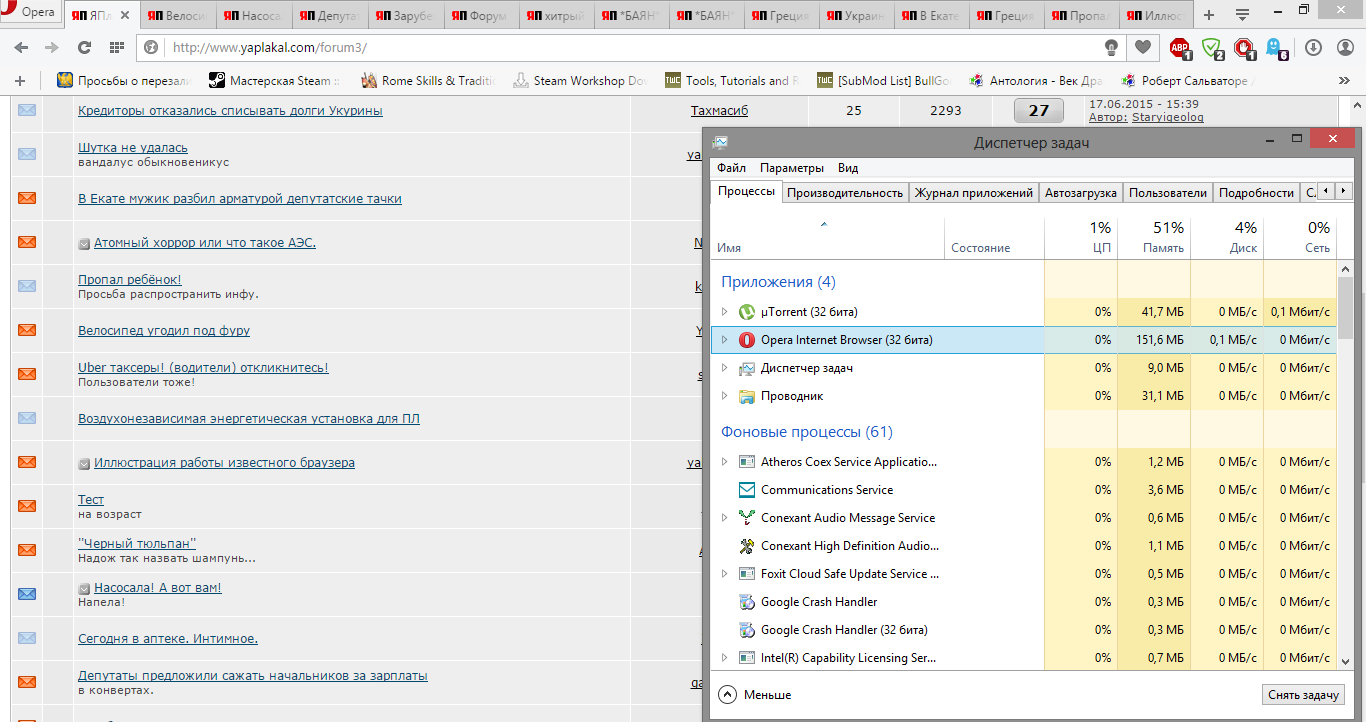Viewport: 1366px width, 722px height.
Task: Open the Мастерская Steam bookmark
Action: [274, 81]
